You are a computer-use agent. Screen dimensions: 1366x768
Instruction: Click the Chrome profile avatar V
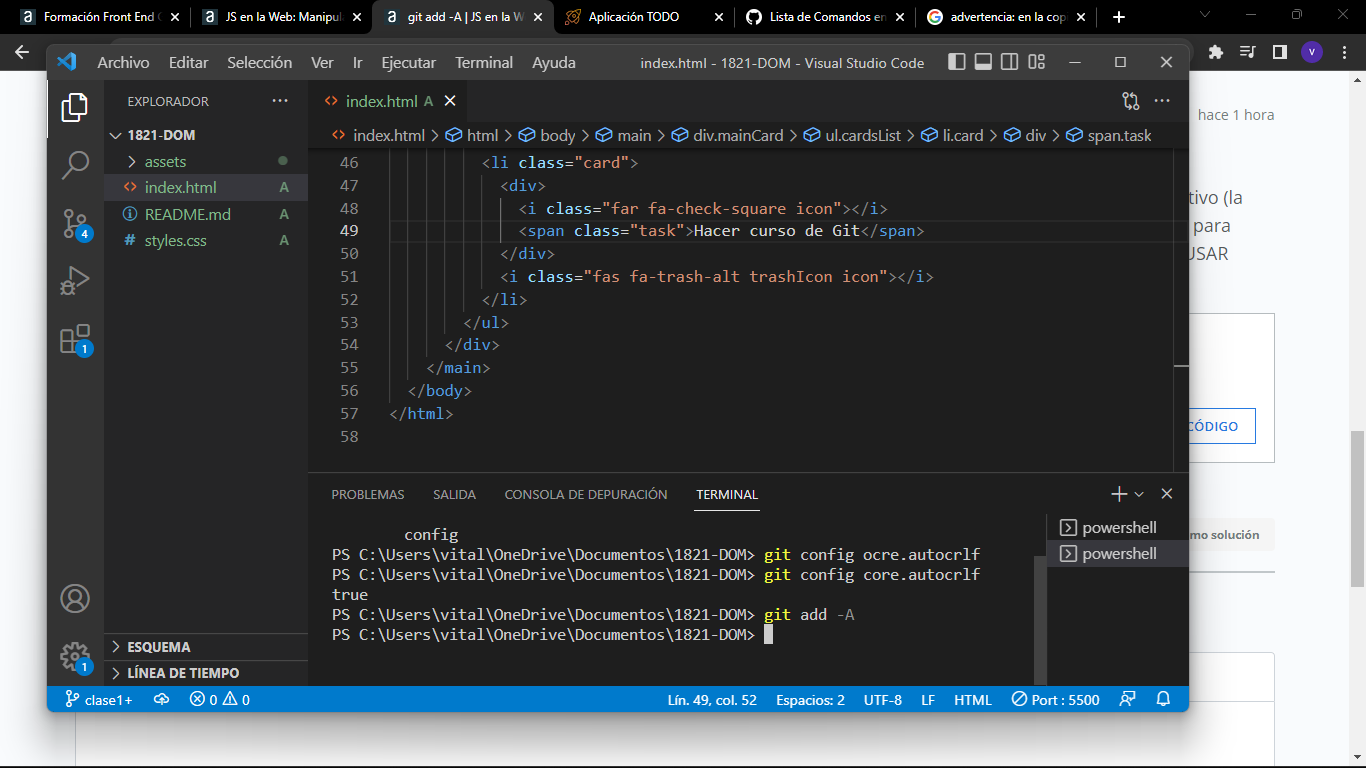coord(1312,52)
